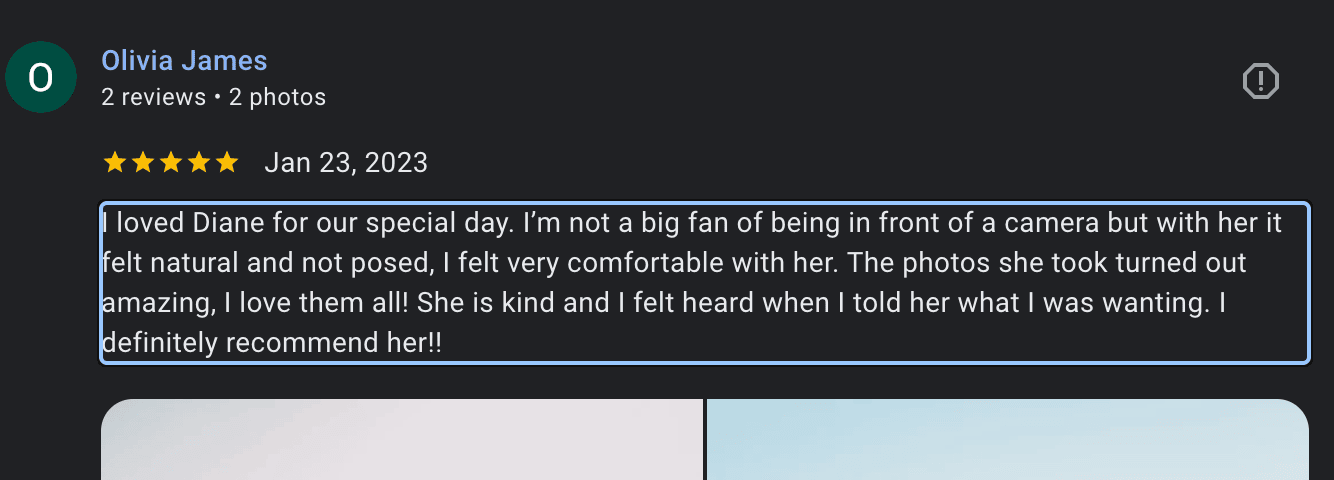This screenshot has height=480, width=1334.
Task: Click the second rating star
Action: (x=143, y=163)
